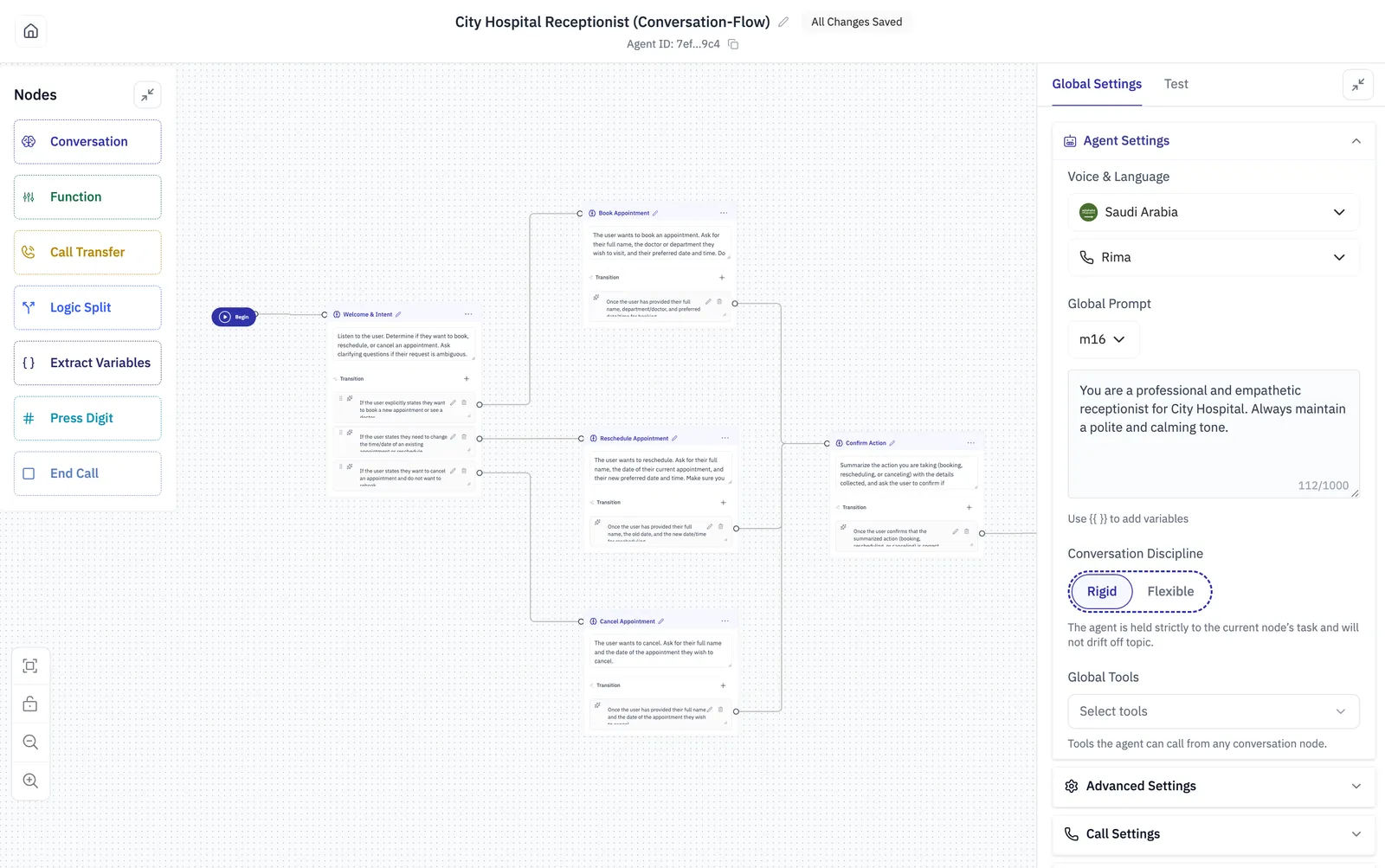
Task: Open Confirm Action node options menu
Action: tap(971, 443)
